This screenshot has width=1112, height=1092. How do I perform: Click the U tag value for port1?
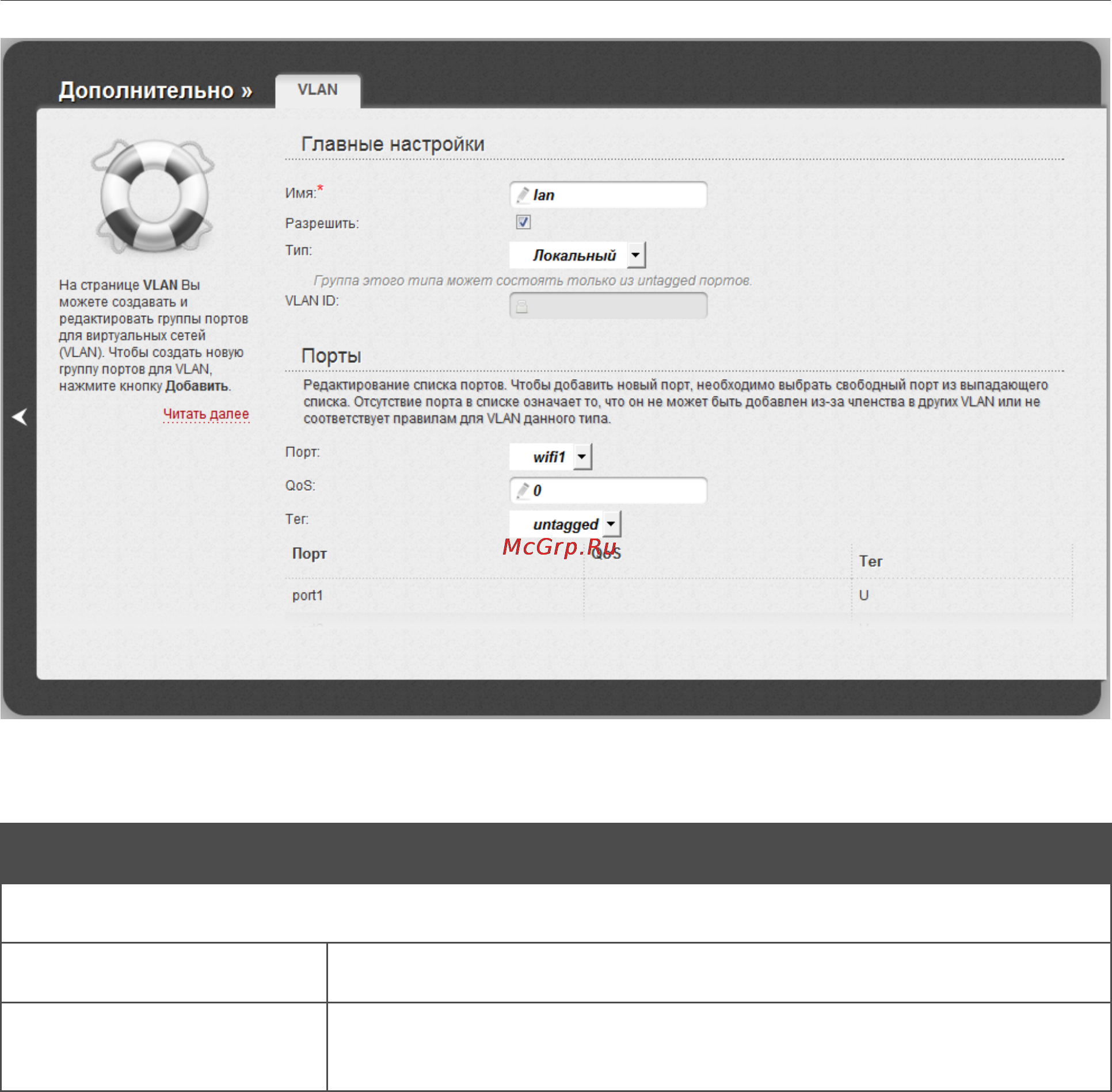point(864,595)
